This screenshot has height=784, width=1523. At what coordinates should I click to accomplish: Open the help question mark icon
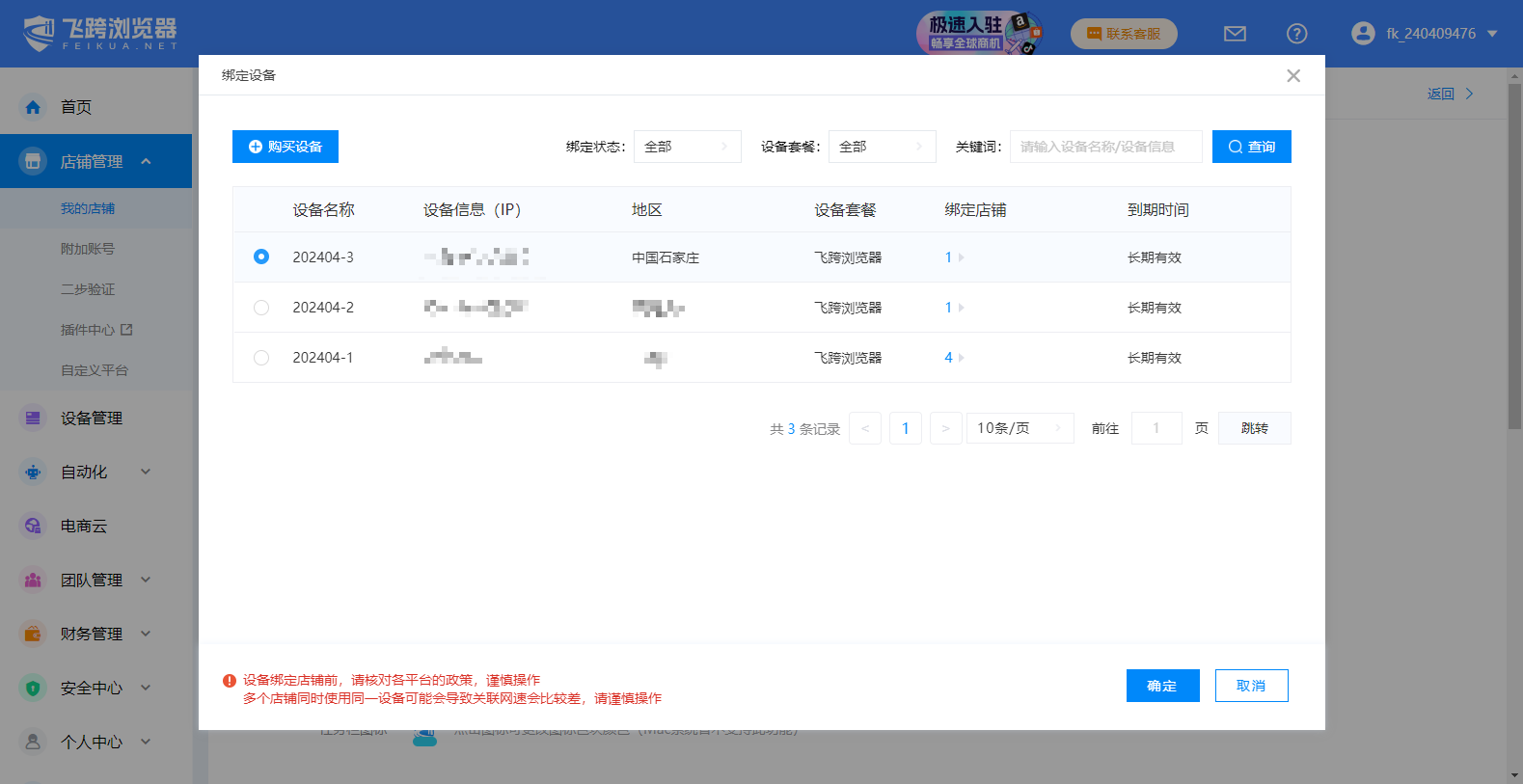tap(1296, 34)
